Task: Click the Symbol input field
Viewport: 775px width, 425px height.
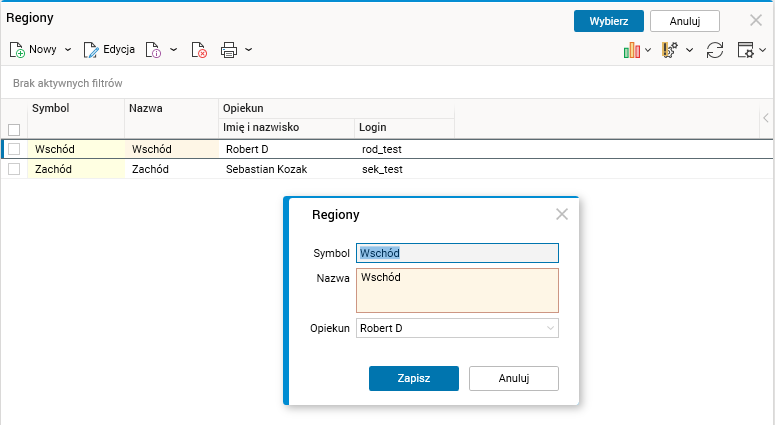Action: (457, 253)
